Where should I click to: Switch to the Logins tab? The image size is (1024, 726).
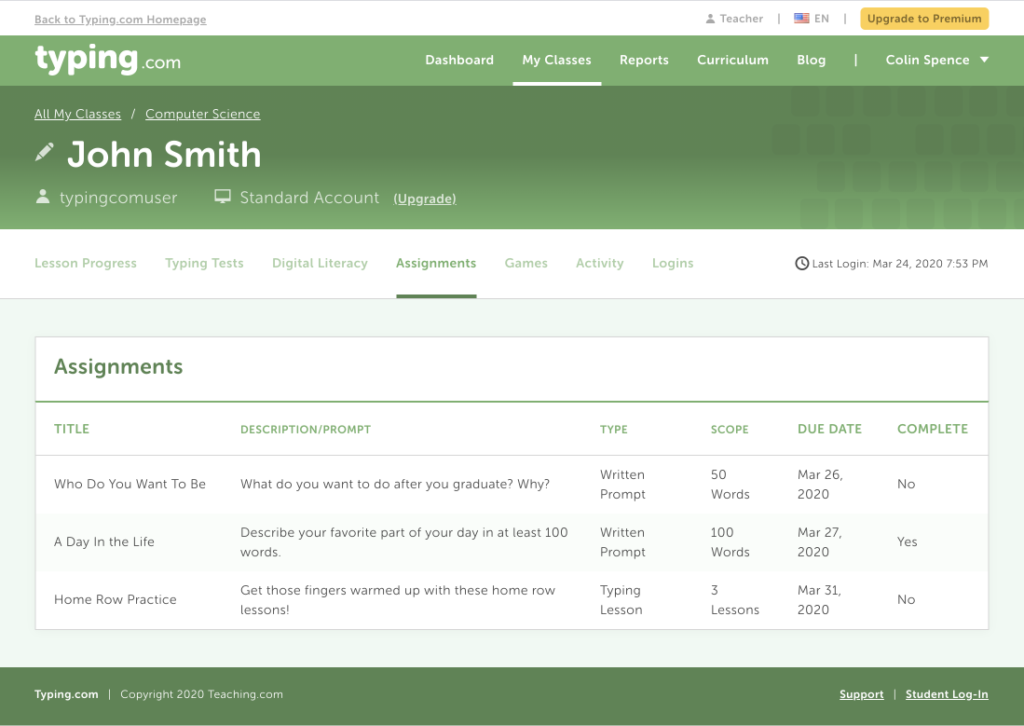[673, 263]
